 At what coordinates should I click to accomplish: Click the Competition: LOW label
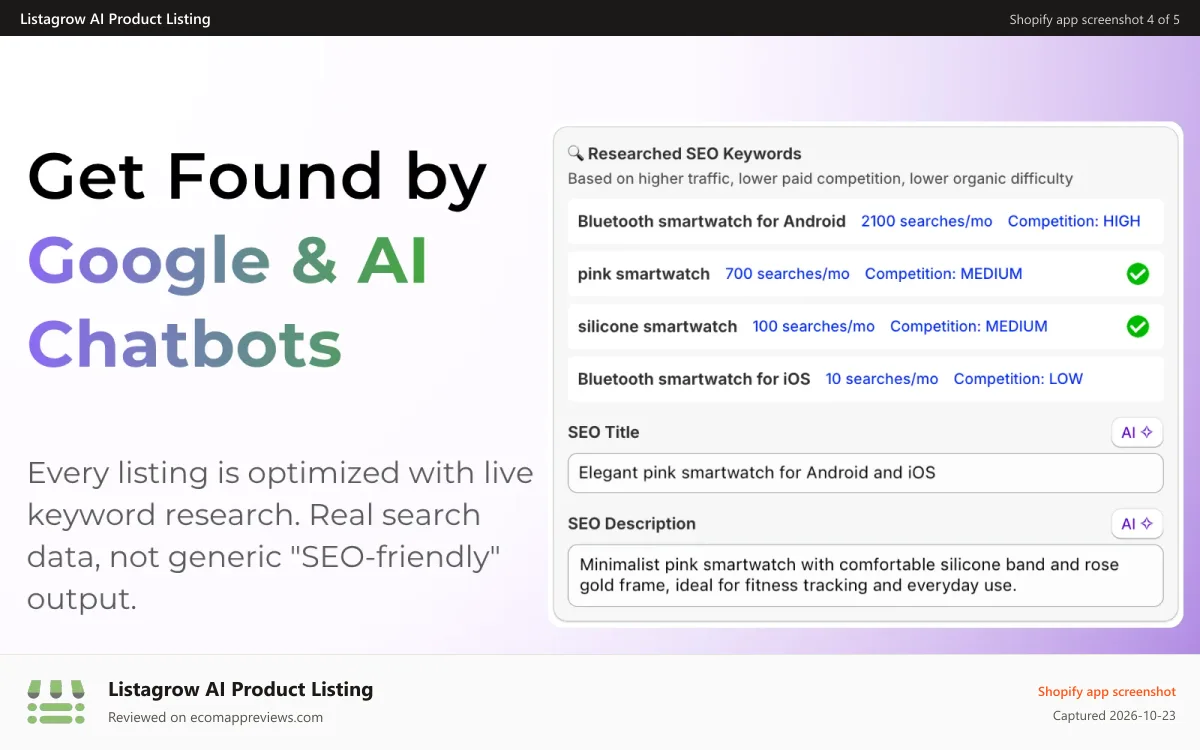pyautogui.click(x=1018, y=379)
